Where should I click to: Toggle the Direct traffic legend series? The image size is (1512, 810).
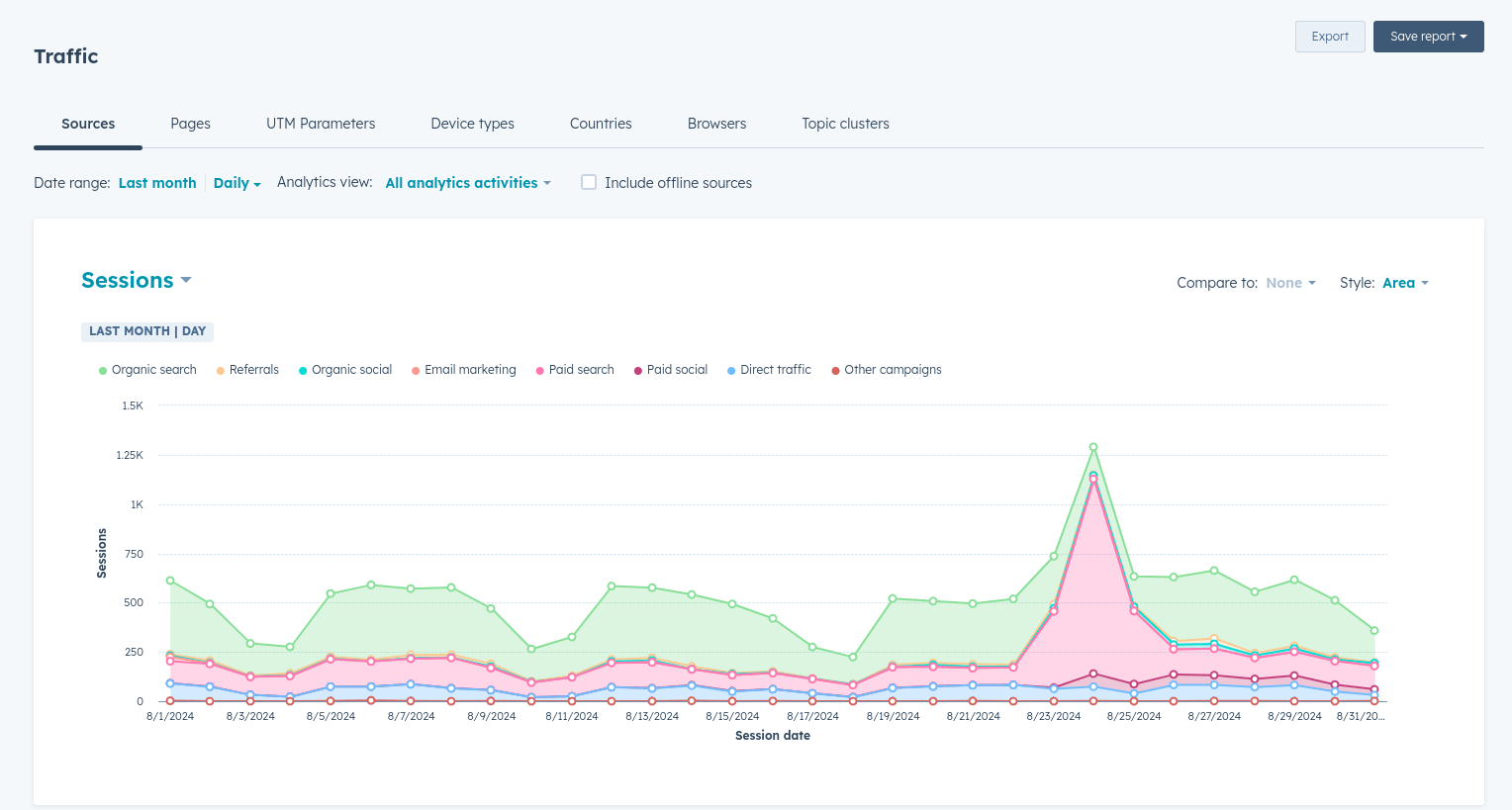coord(769,370)
